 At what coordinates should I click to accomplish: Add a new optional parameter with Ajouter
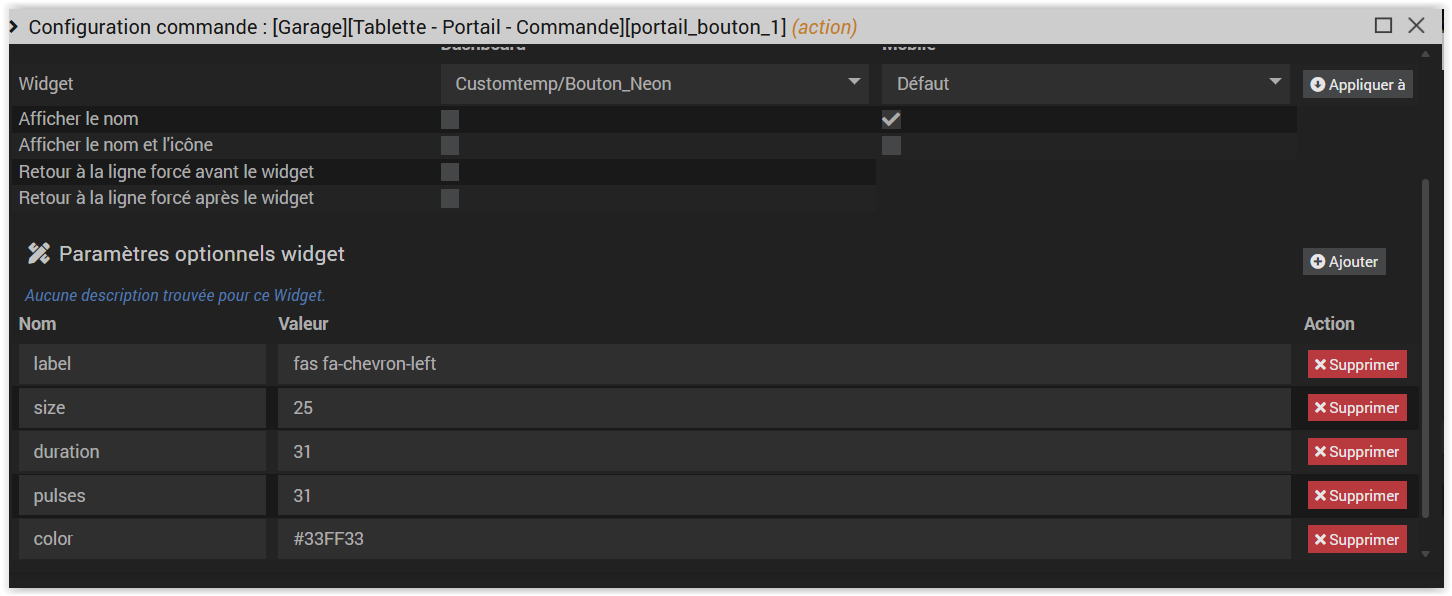coord(1344,262)
